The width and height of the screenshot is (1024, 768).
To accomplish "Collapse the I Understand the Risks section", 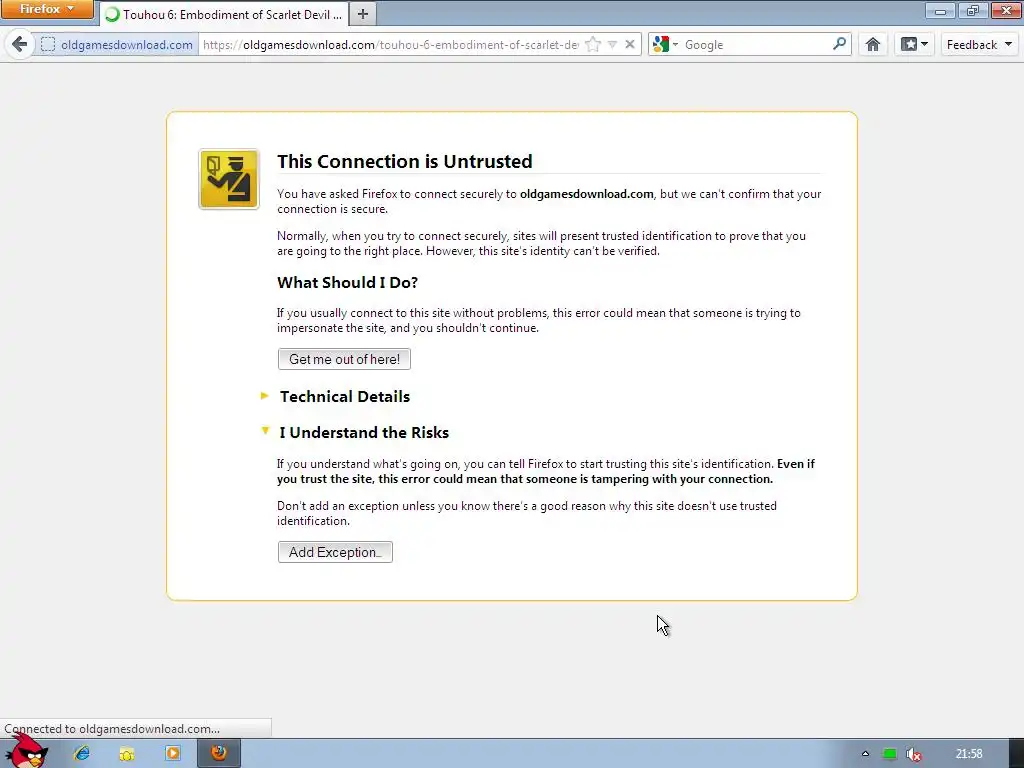I will tap(355, 432).
